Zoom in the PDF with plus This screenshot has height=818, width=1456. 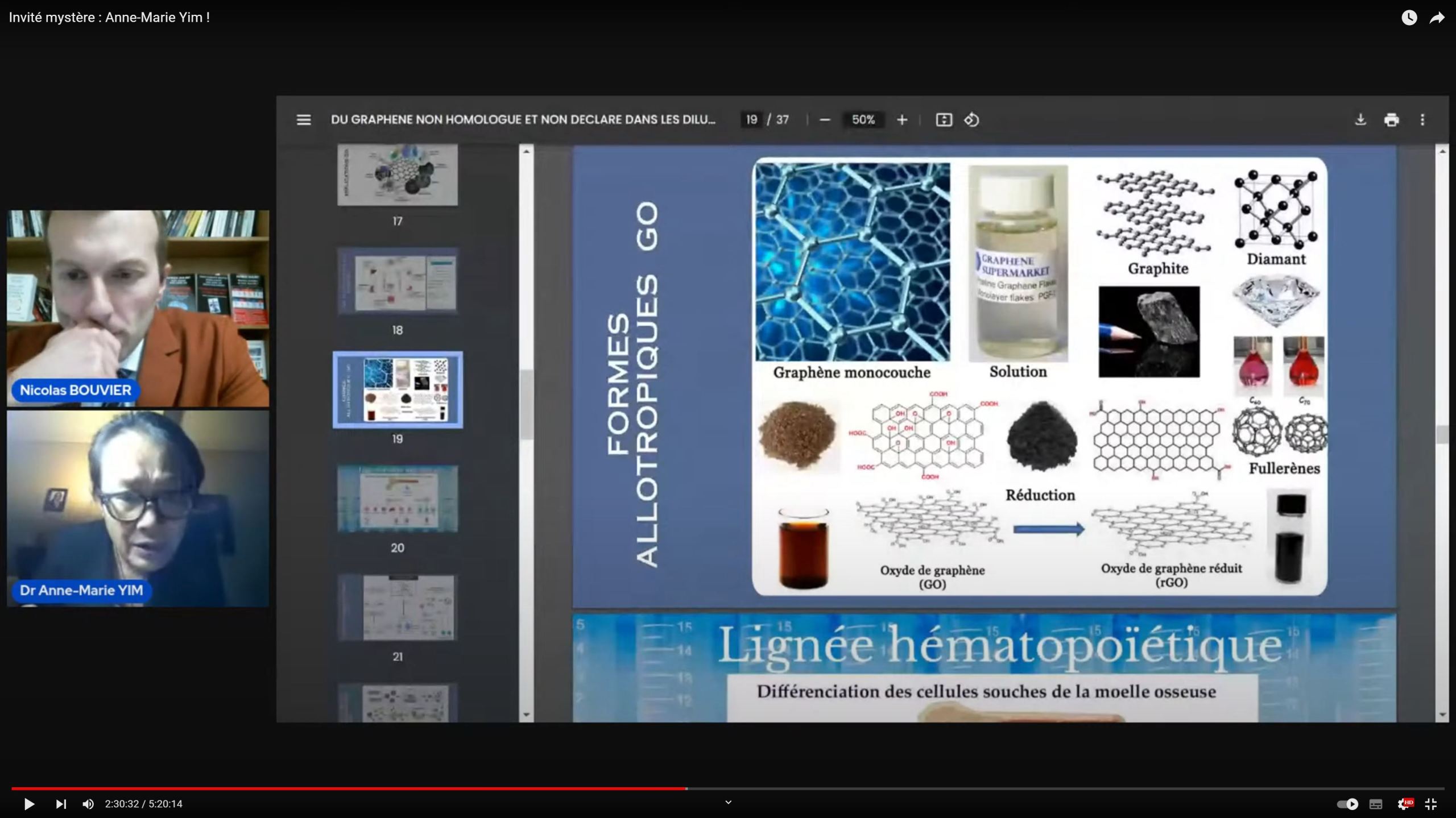[x=902, y=120]
